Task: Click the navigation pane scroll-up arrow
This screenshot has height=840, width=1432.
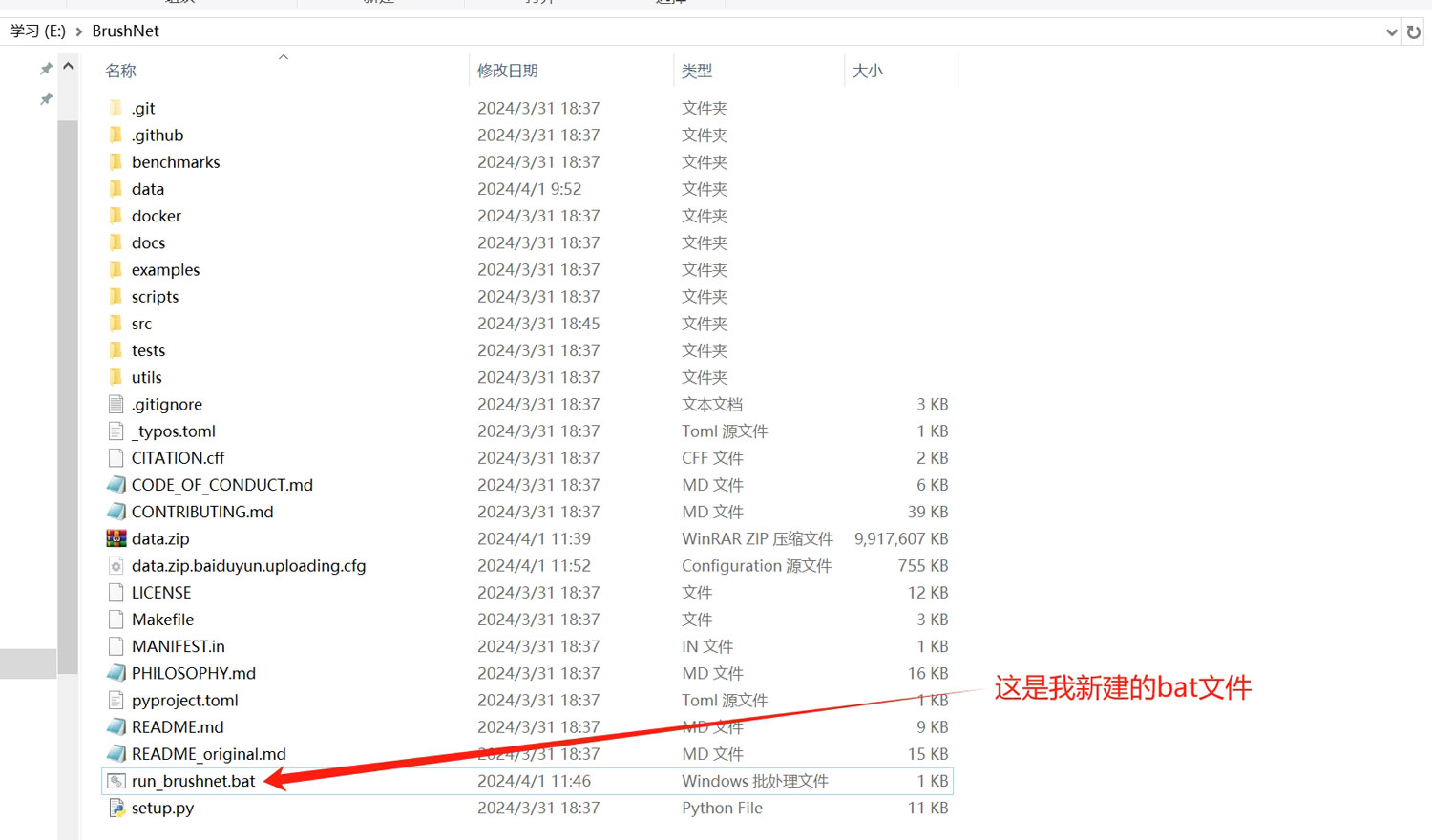Action: (x=68, y=66)
